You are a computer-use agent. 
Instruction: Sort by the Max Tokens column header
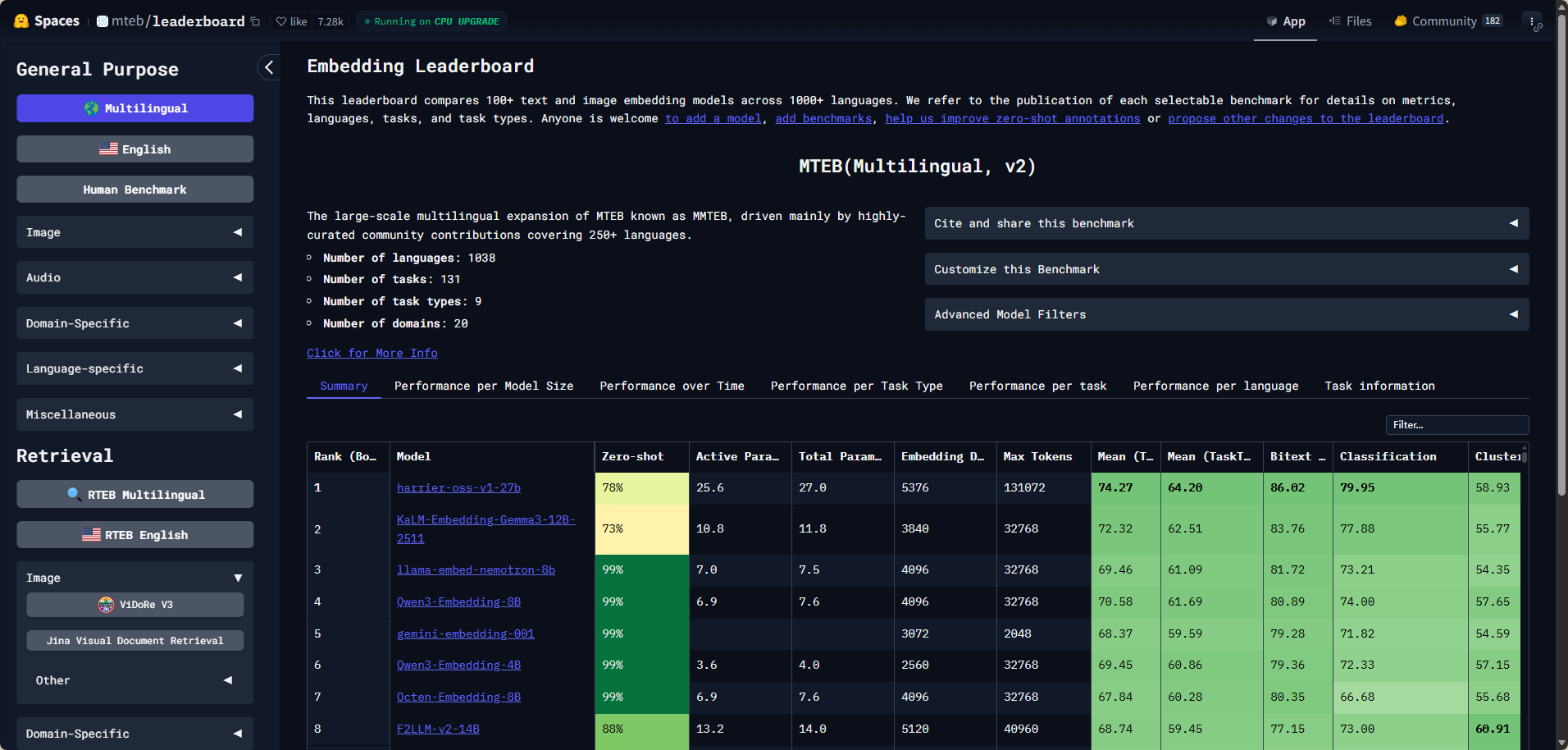[x=1044, y=457]
